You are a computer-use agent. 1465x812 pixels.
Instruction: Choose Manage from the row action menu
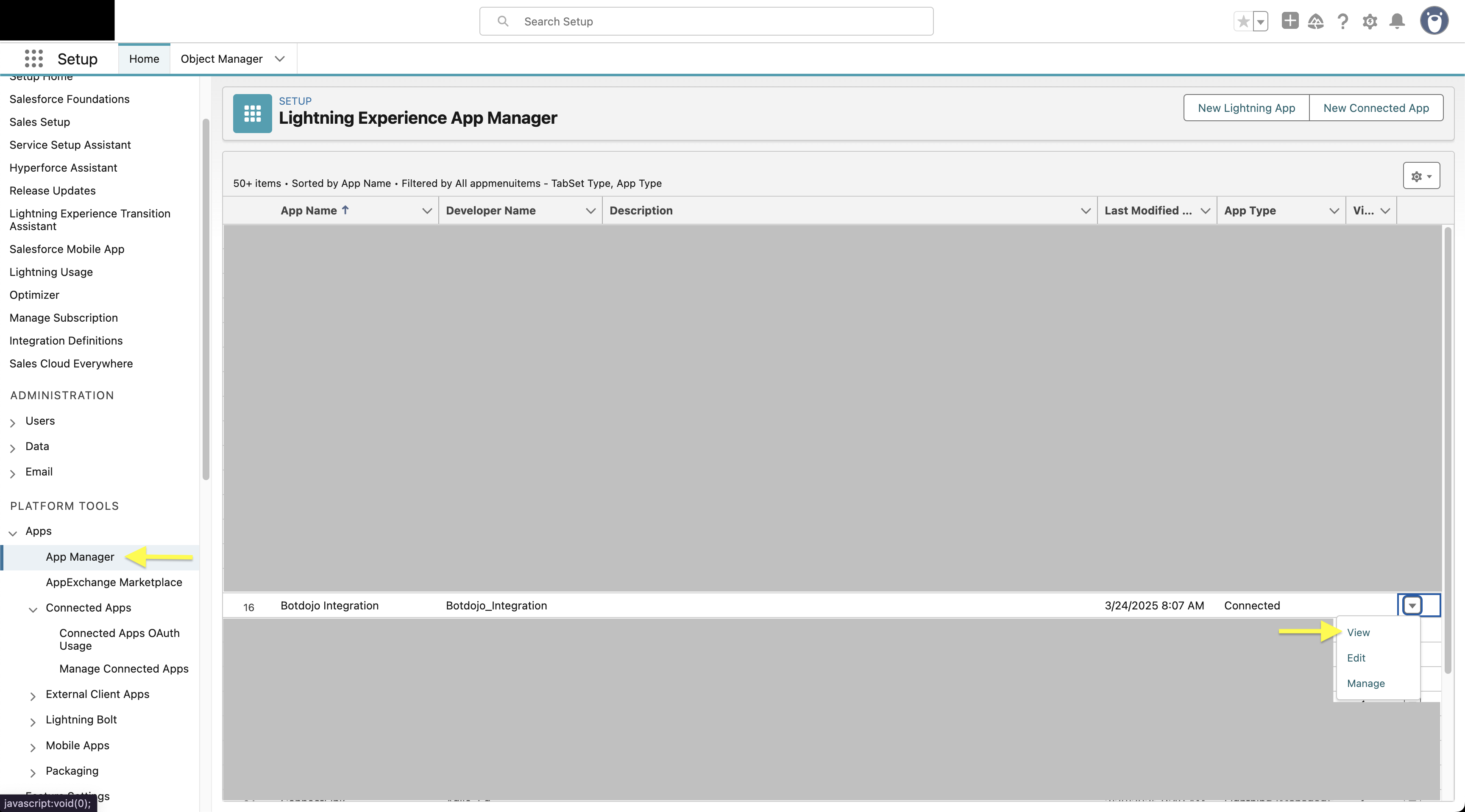[1365, 684]
